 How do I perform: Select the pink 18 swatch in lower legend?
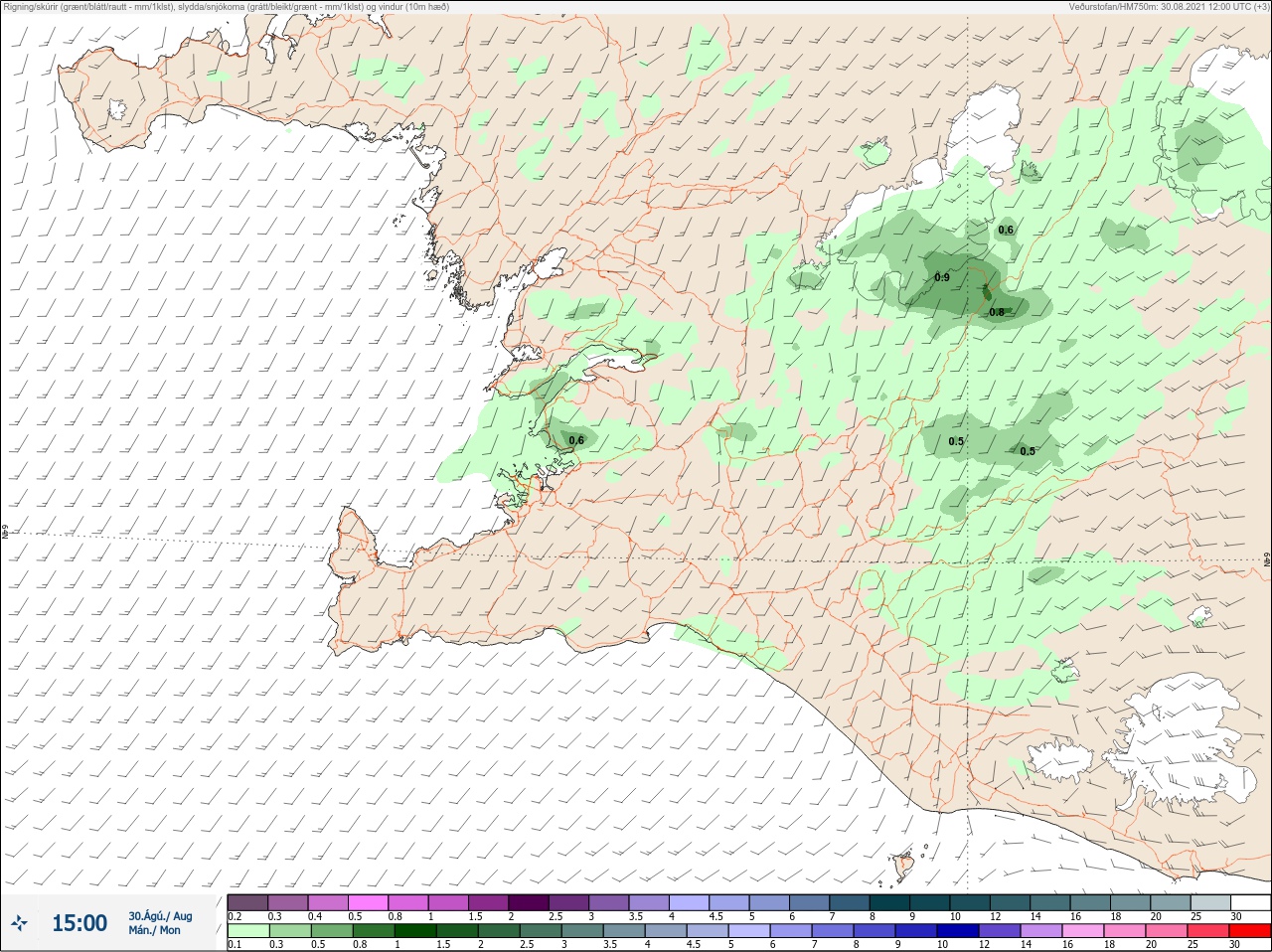[1127, 931]
